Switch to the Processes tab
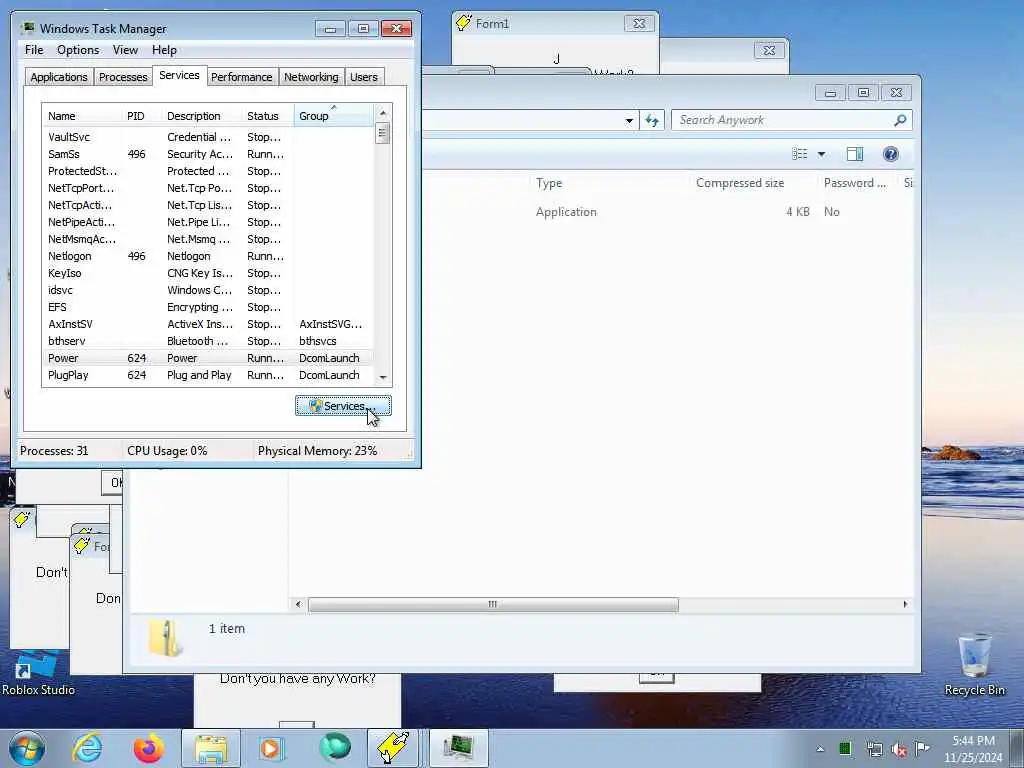 click(123, 77)
